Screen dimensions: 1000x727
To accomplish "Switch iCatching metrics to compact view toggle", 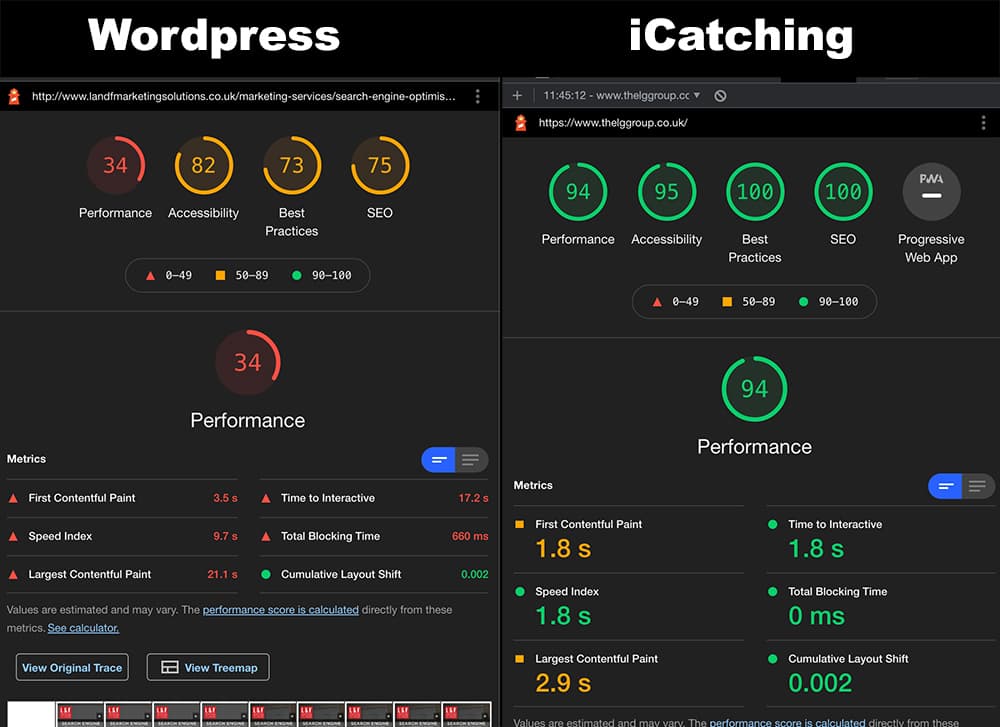I will (x=945, y=487).
